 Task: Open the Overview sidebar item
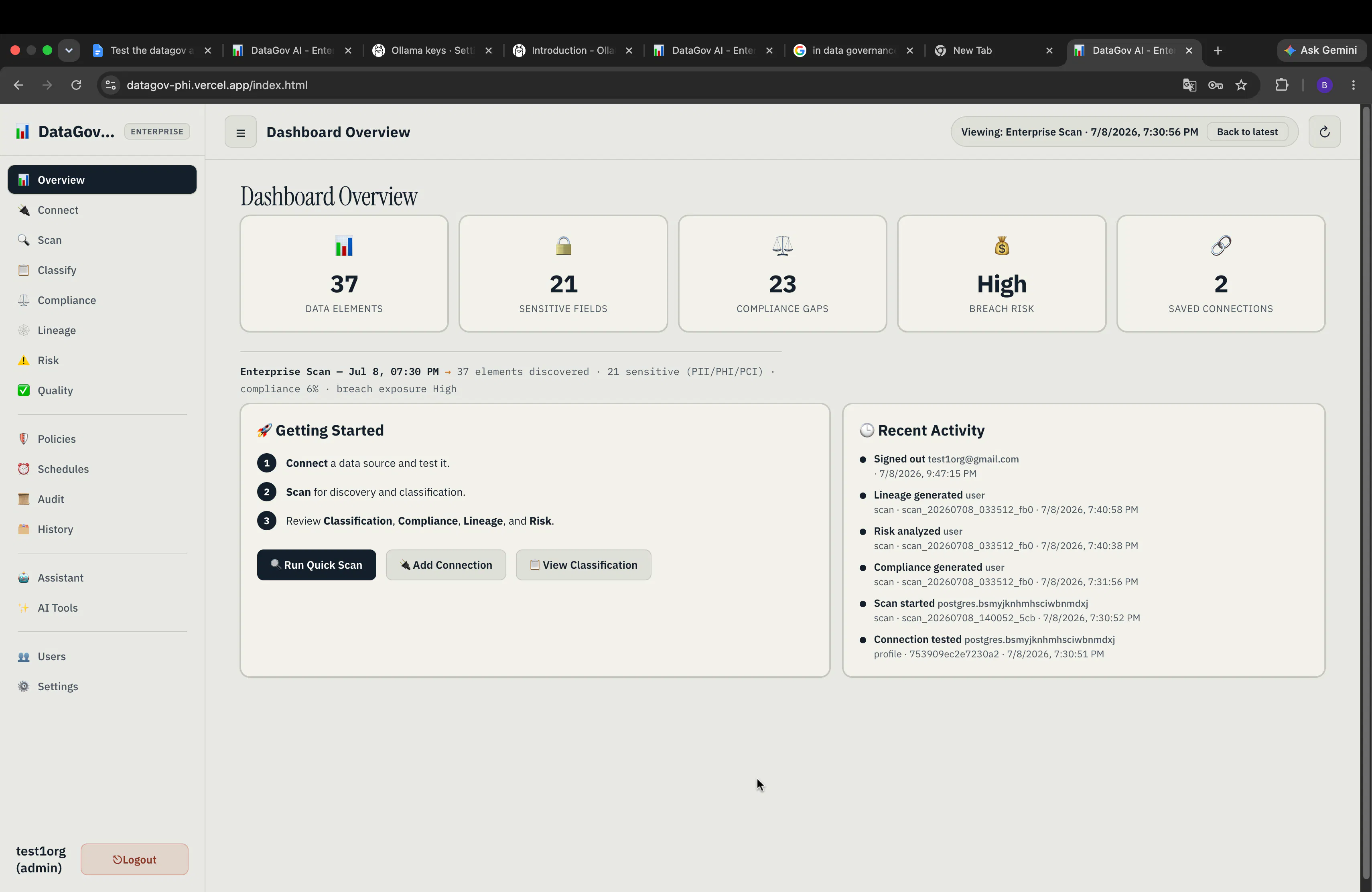(x=102, y=180)
